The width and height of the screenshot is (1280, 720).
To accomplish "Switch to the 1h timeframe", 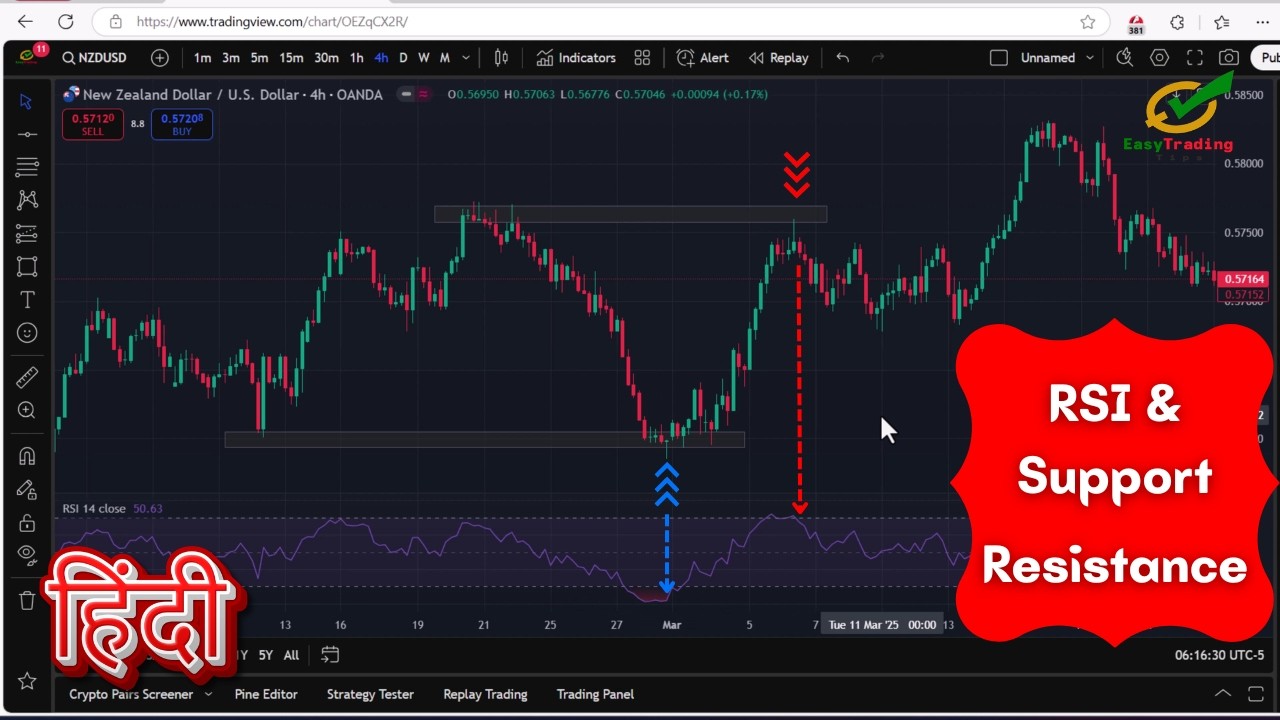I will tap(357, 58).
